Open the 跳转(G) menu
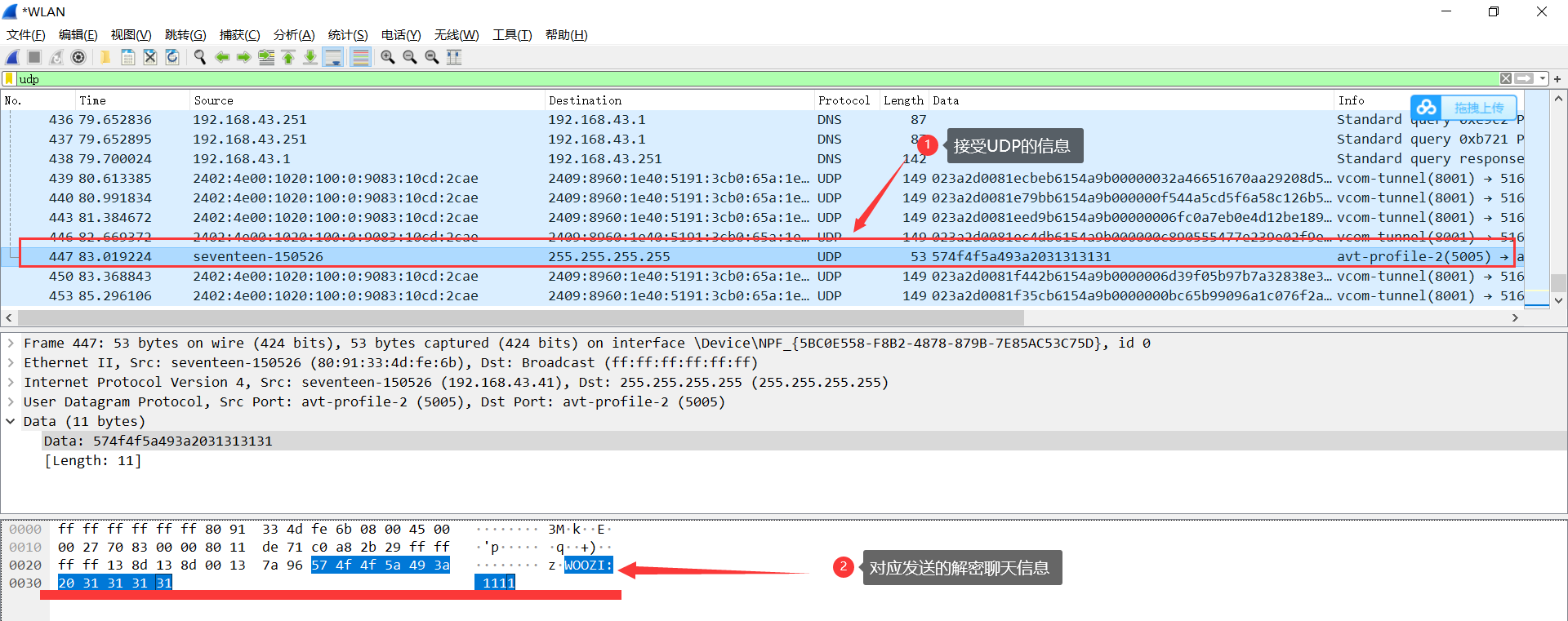 (x=185, y=35)
